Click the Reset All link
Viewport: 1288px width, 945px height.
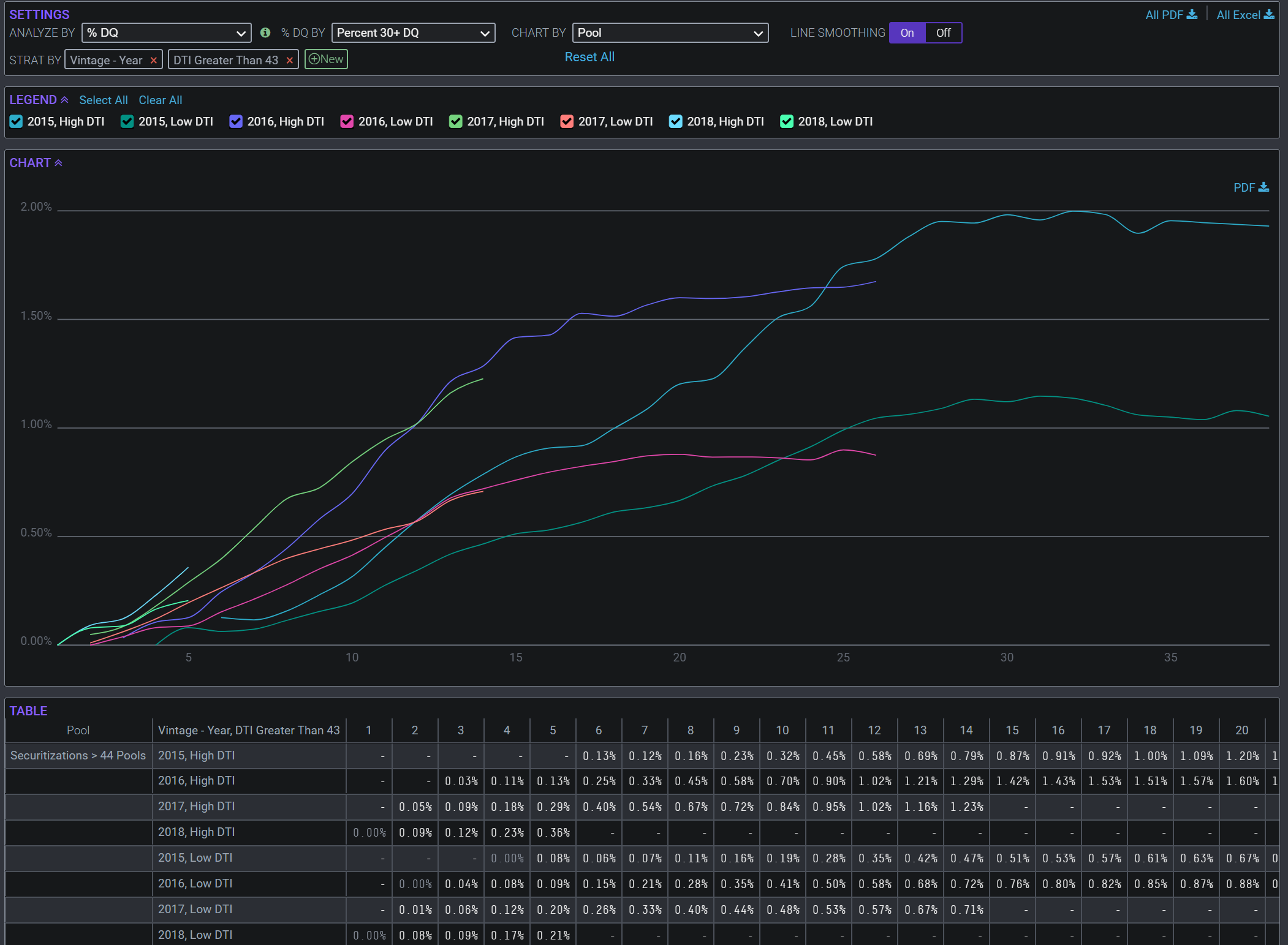pyautogui.click(x=589, y=57)
